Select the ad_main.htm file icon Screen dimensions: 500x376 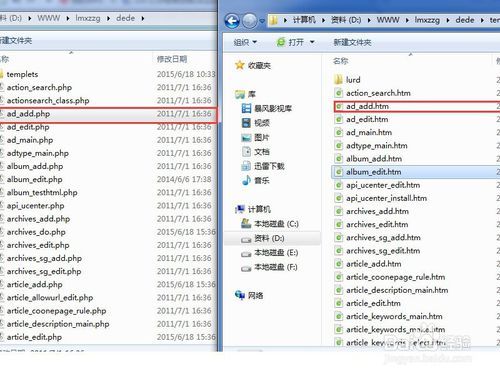tap(339, 132)
